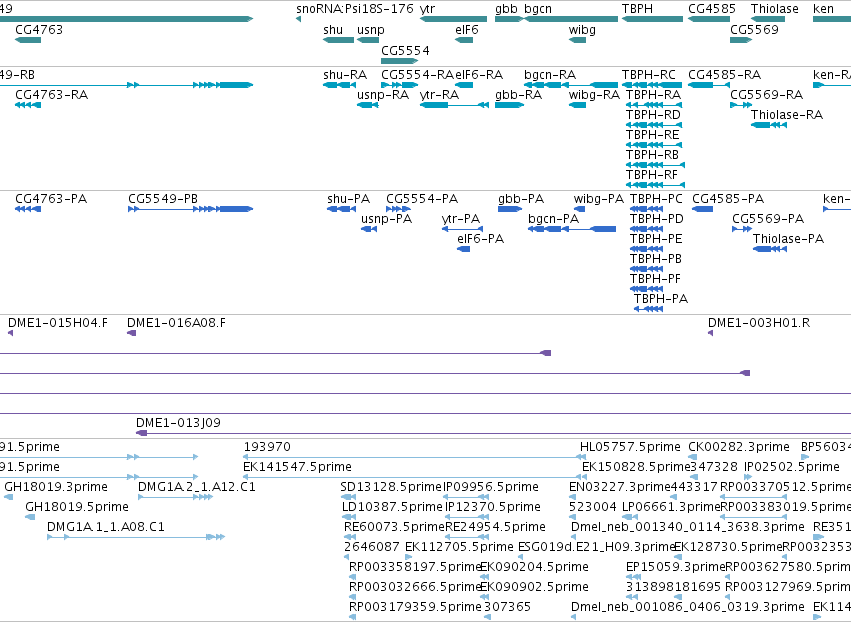Select the TBPH-RF transcript label

[652, 175]
